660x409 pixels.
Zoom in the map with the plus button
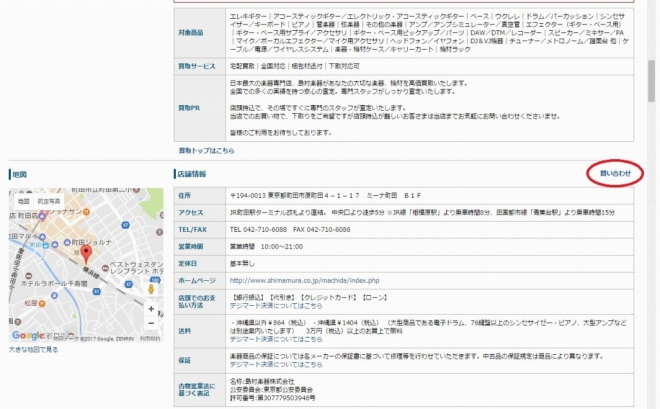151,309
